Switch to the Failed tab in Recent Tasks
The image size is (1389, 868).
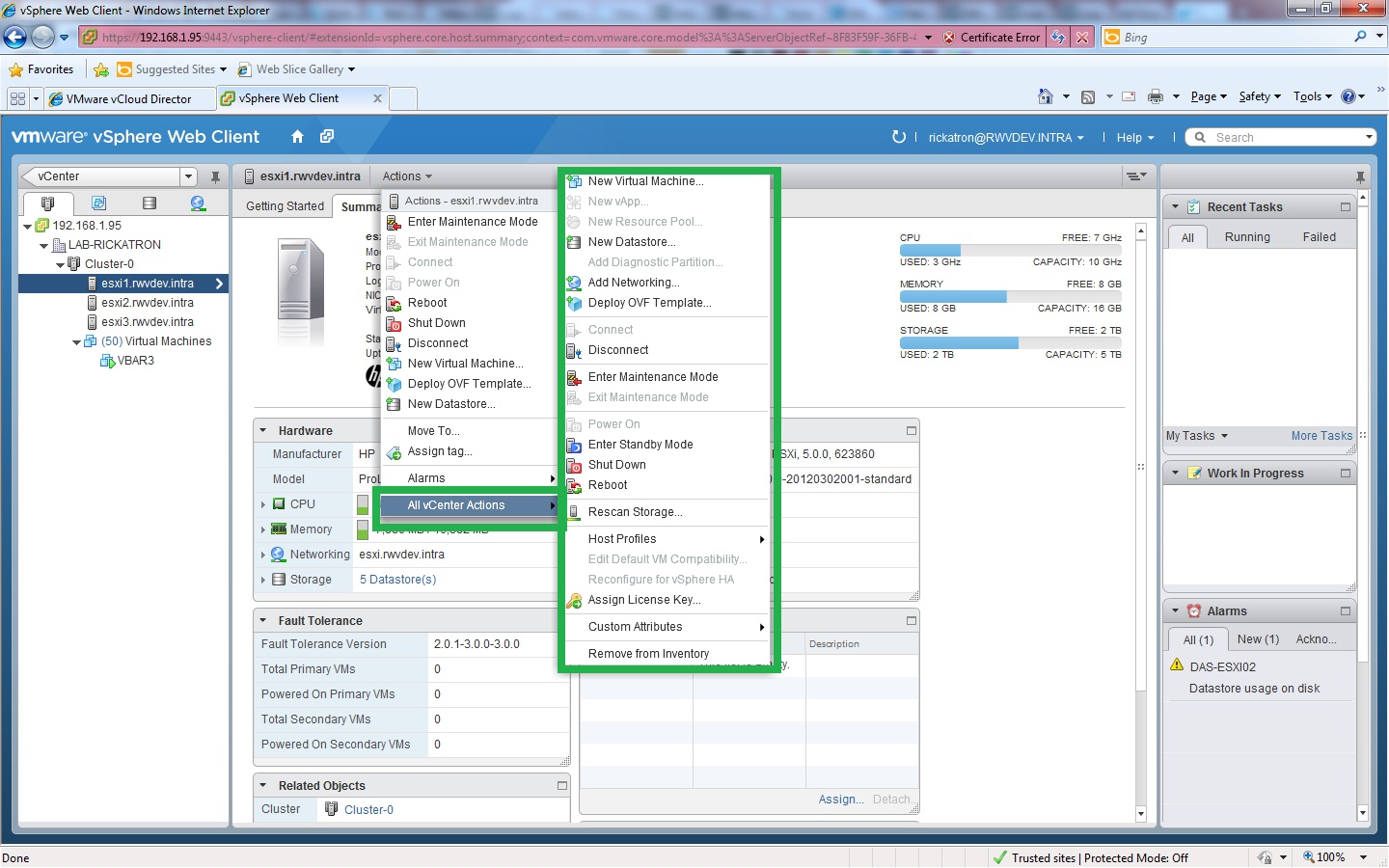coord(1319,236)
